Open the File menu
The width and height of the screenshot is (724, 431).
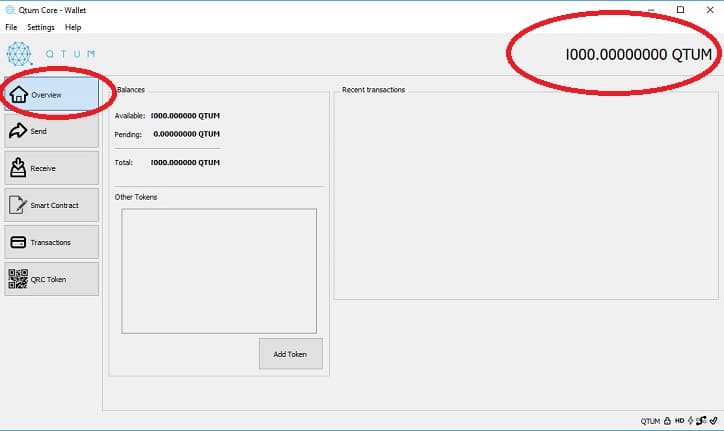click(x=11, y=27)
